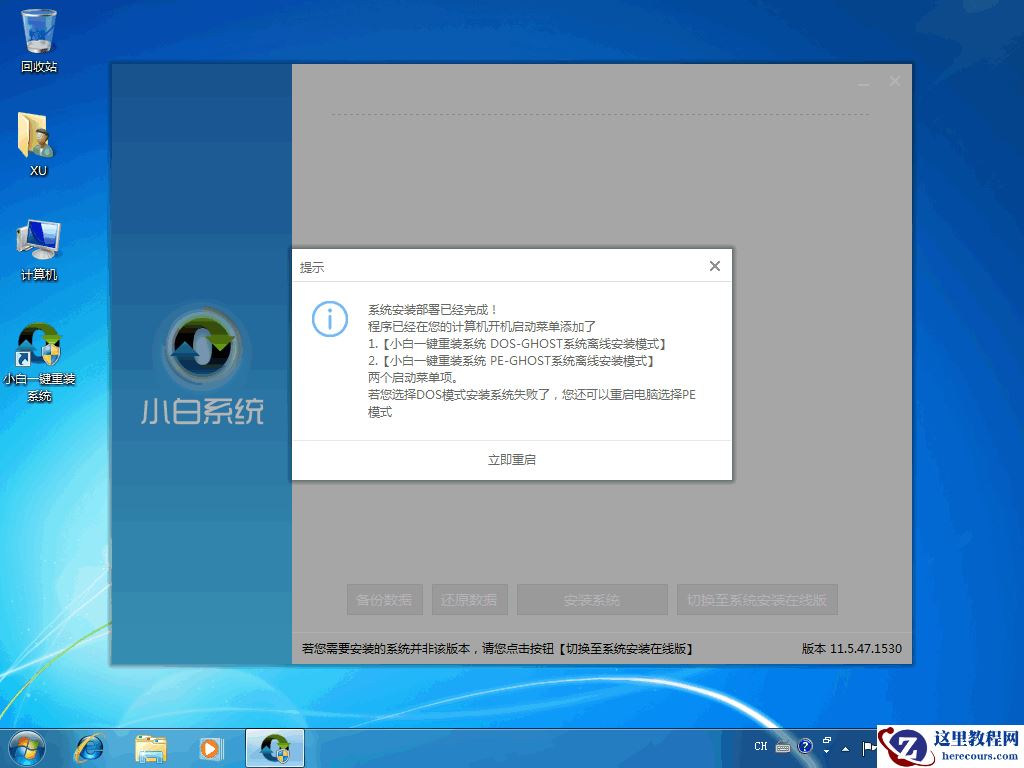Click the keyboard icon in the system tray
This screenshot has width=1024, height=768.
pyautogui.click(x=783, y=747)
